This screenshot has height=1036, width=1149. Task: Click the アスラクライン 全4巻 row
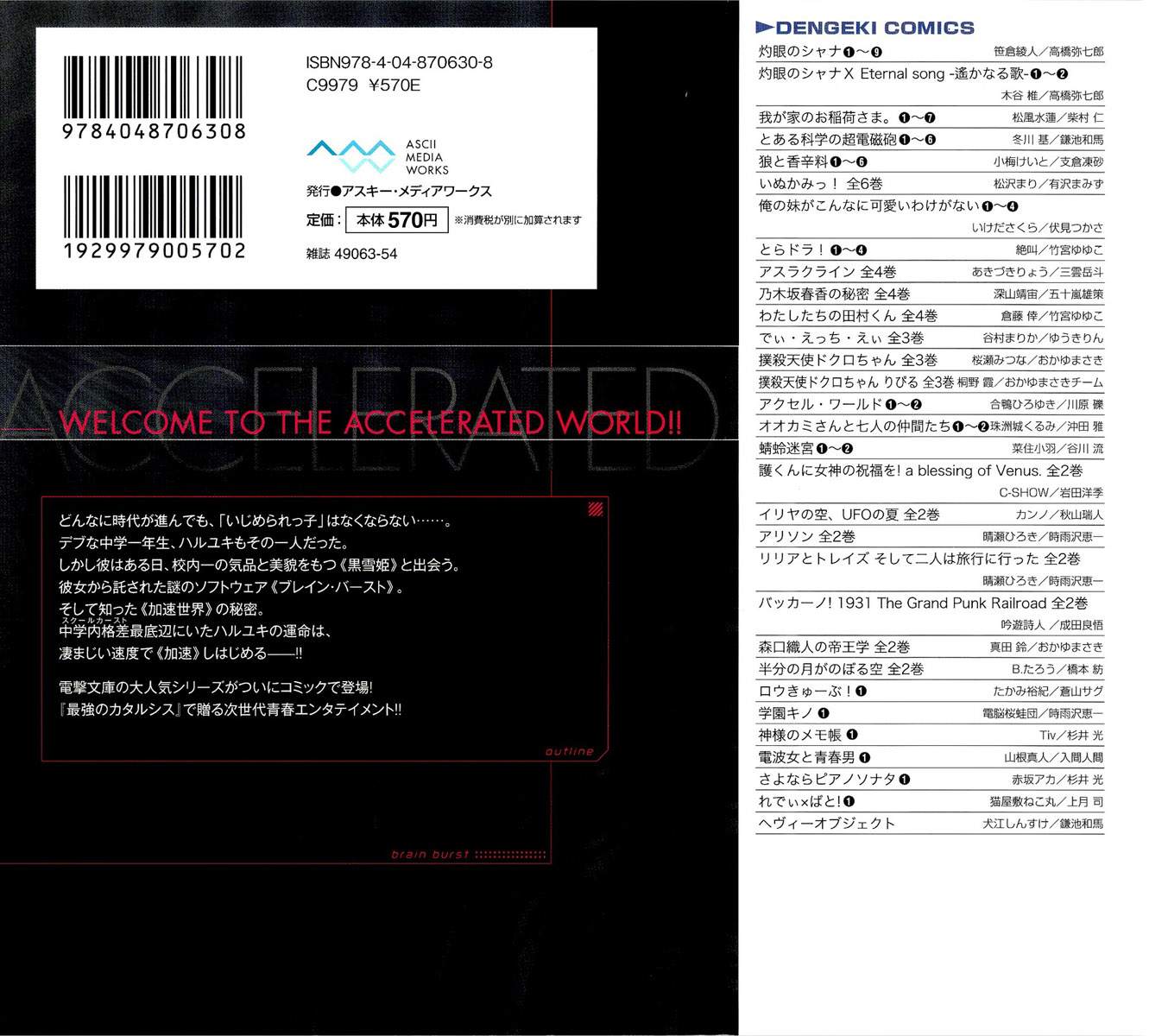930,272
